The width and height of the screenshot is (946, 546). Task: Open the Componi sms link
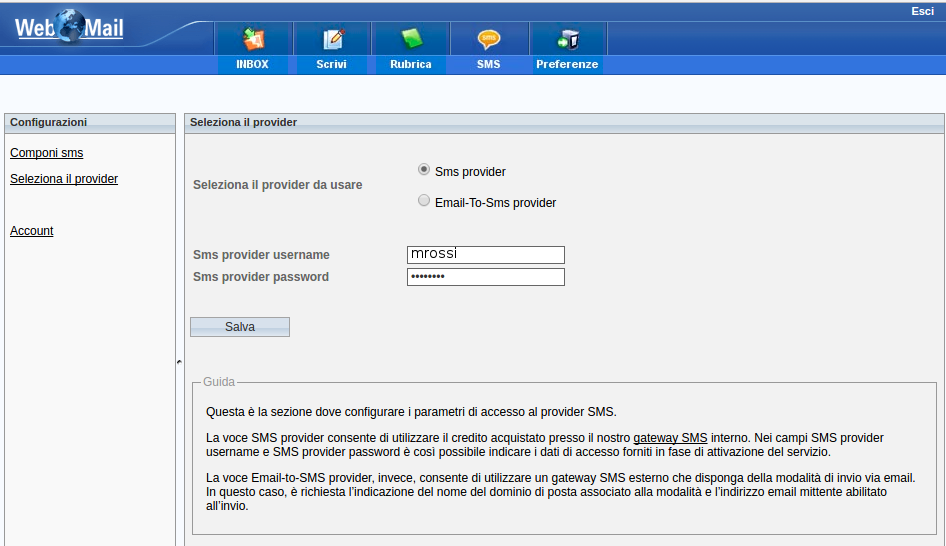pos(46,153)
